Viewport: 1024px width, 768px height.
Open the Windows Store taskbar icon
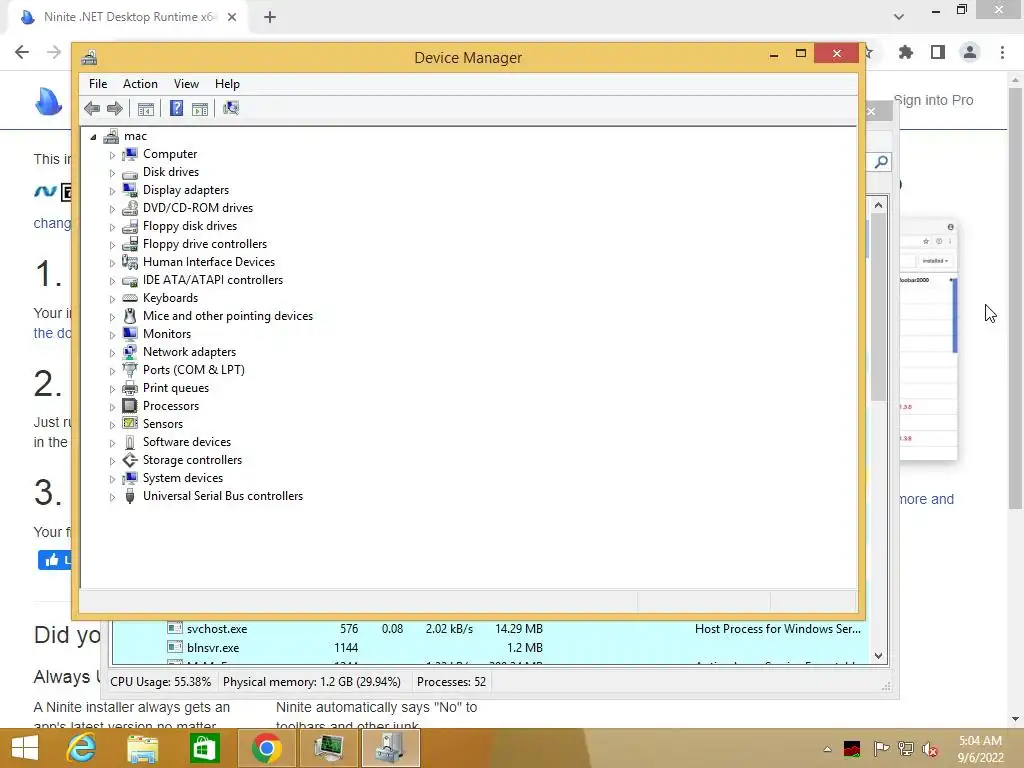point(204,748)
